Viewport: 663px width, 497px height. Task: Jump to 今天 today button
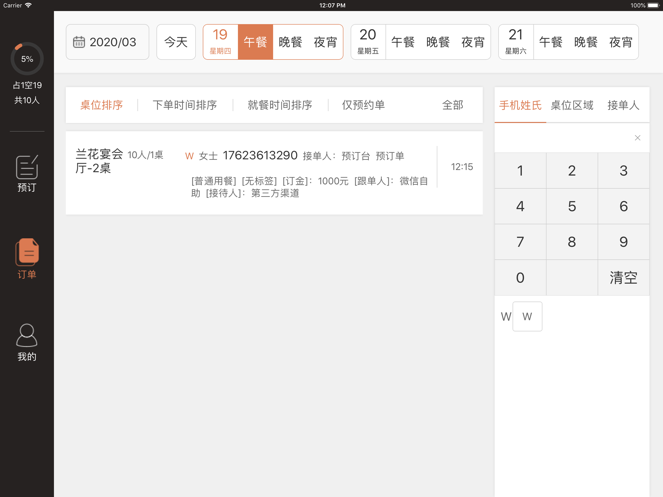(176, 42)
